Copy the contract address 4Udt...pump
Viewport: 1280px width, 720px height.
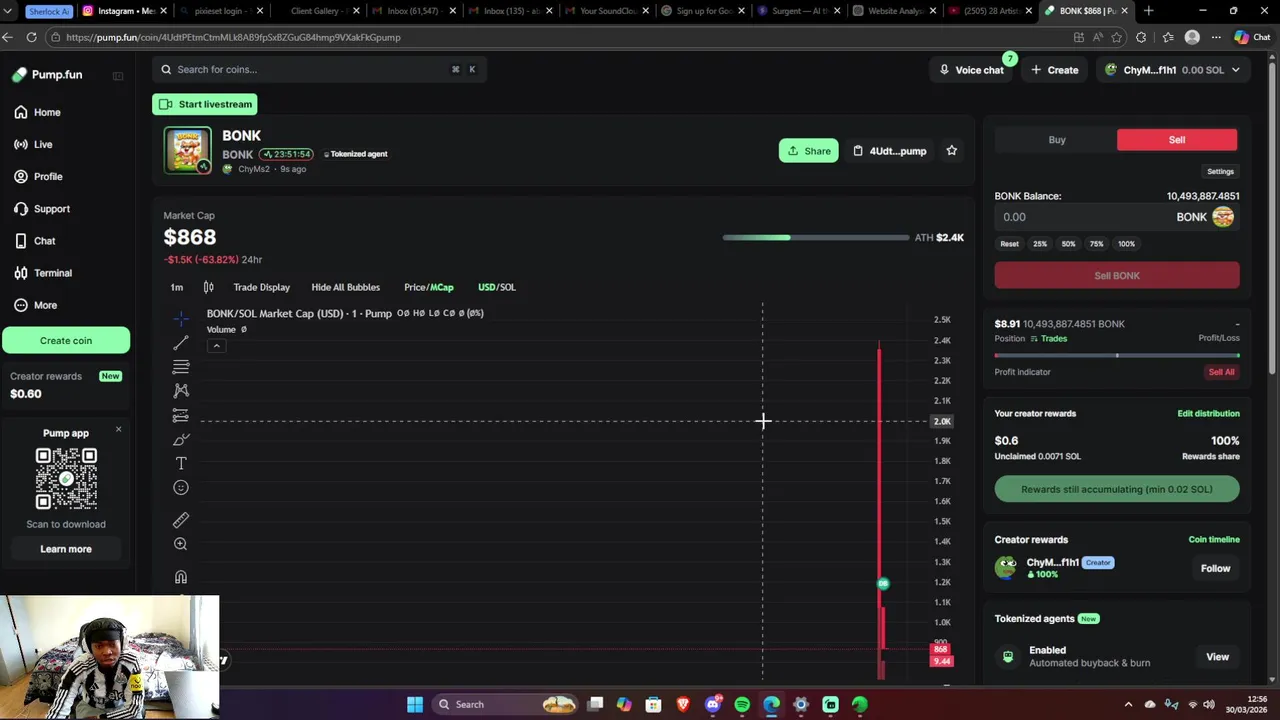pyautogui.click(x=890, y=151)
